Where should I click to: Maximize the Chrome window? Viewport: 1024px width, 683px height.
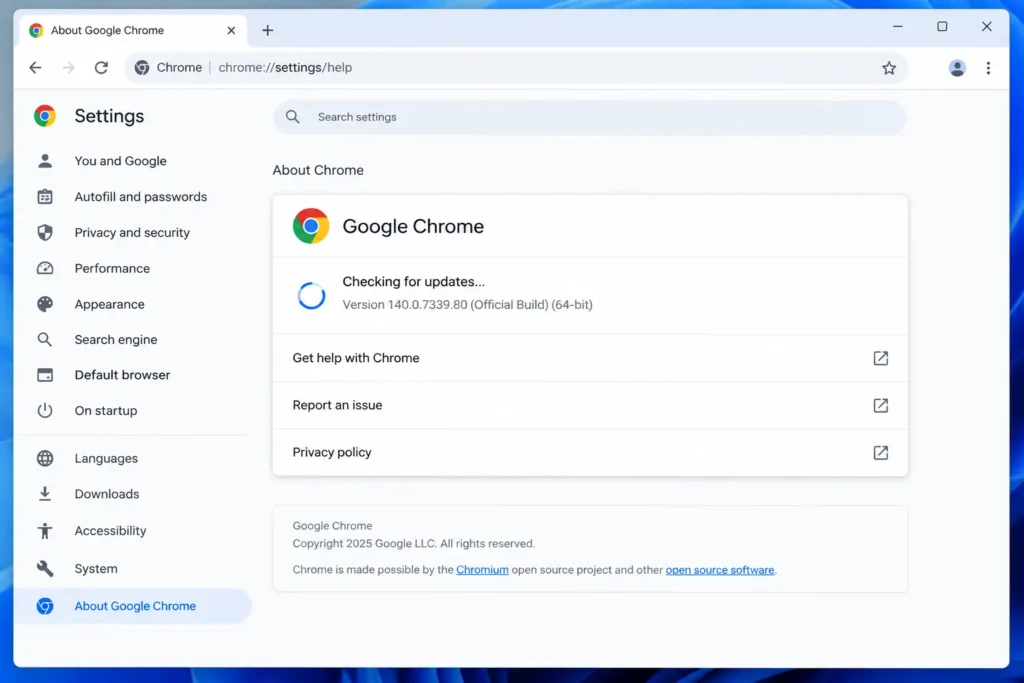[x=942, y=27]
